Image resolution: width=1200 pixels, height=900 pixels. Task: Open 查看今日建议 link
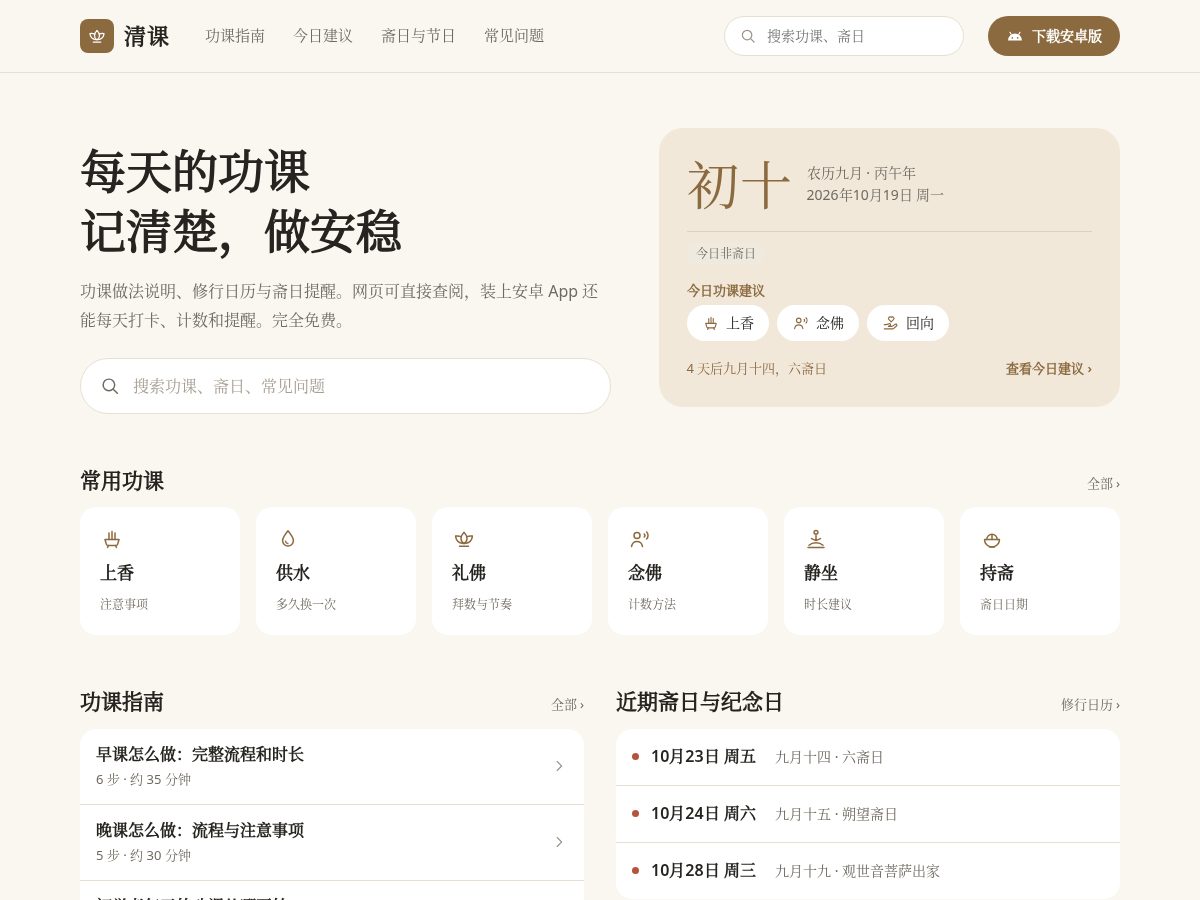pyautogui.click(x=1049, y=369)
